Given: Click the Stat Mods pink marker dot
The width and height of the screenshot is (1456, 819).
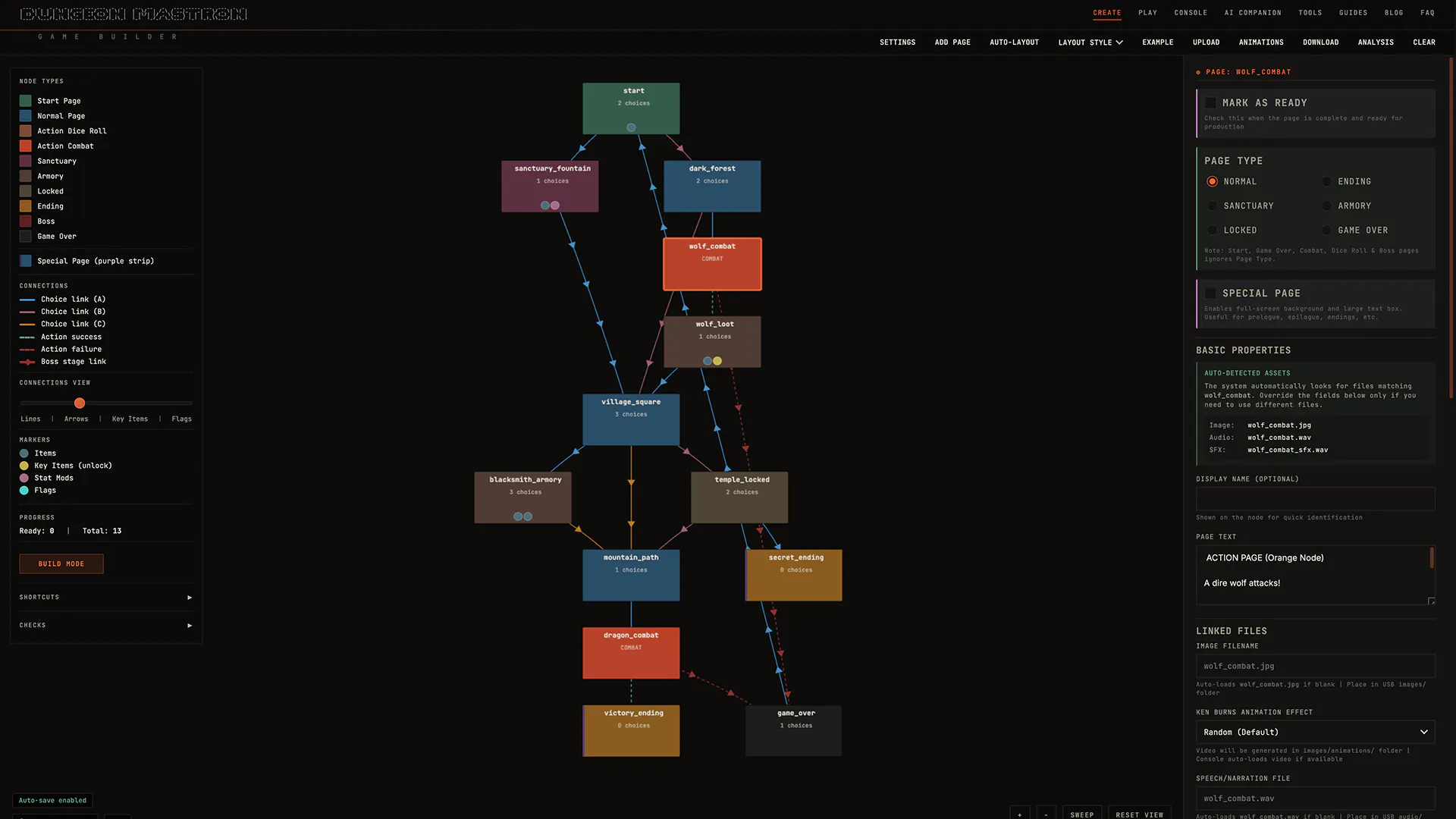Looking at the screenshot, I should click(24, 478).
